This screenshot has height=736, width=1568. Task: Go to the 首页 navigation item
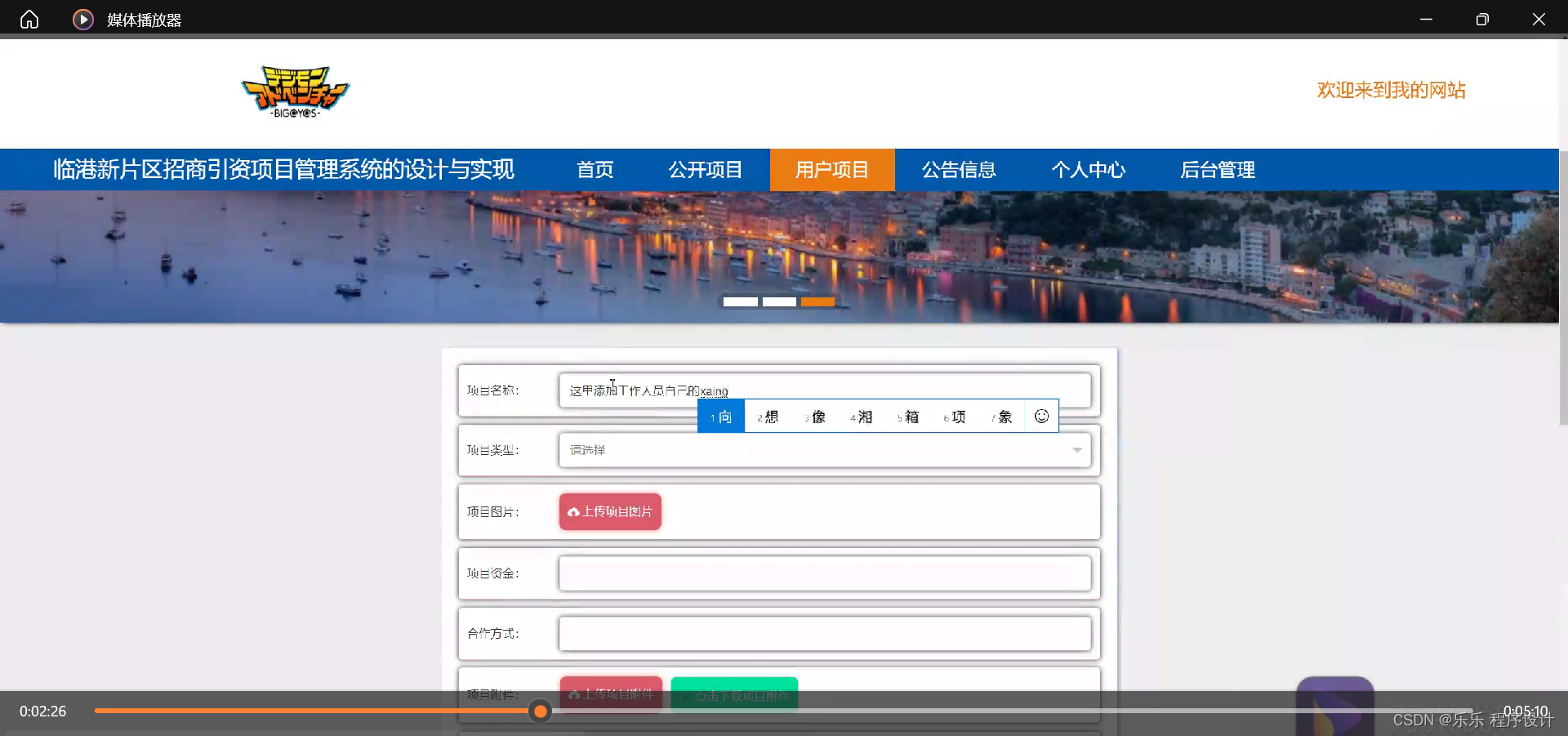[595, 169]
